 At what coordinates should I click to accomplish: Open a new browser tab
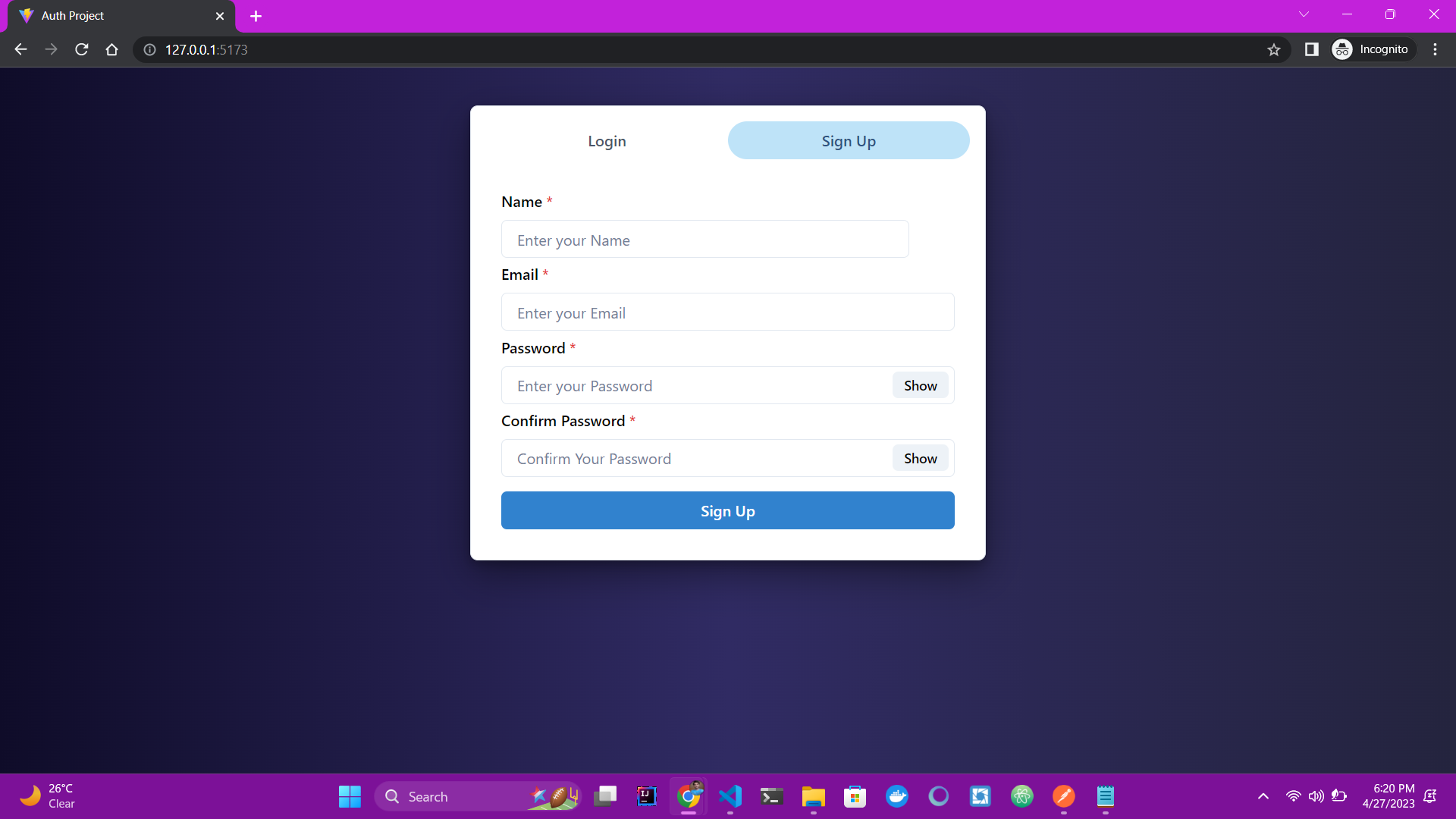click(x=256, y=16)
